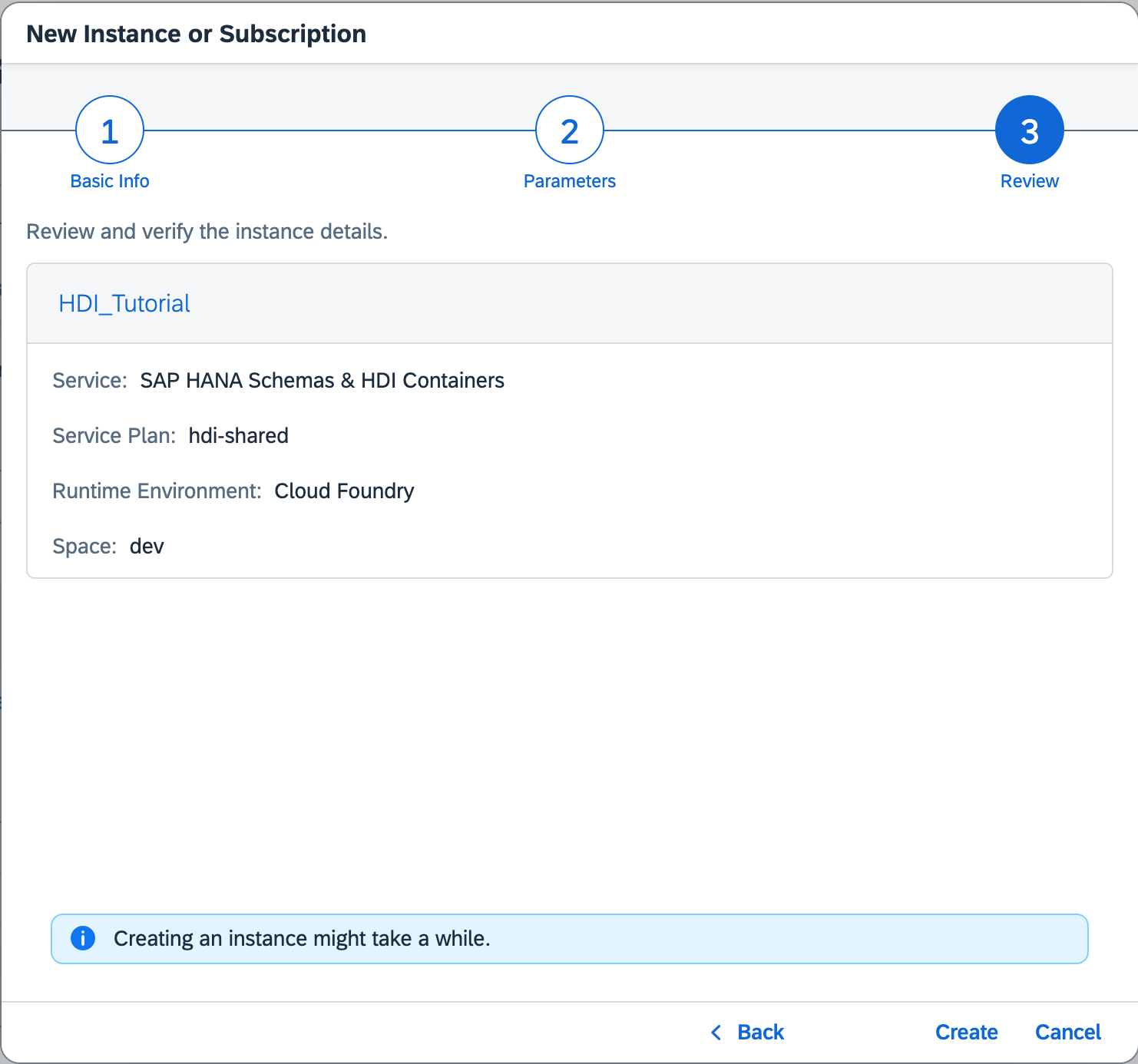This screenshot has width=1138, height=1064.
Task: Select the highlighted step 3 circle
Action: [1029, 131]
